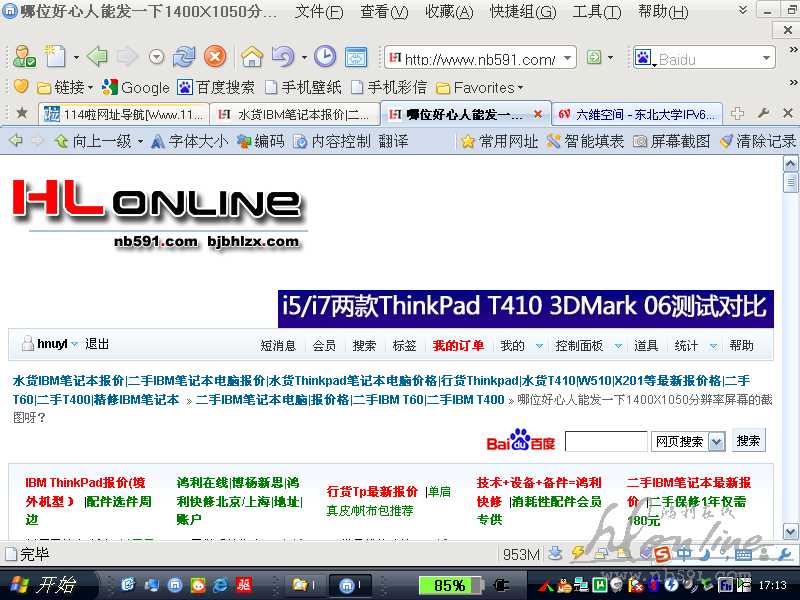The image size is (800, 600).
Task: Open the address bar URL dropdown
Action: click(568, 58)
